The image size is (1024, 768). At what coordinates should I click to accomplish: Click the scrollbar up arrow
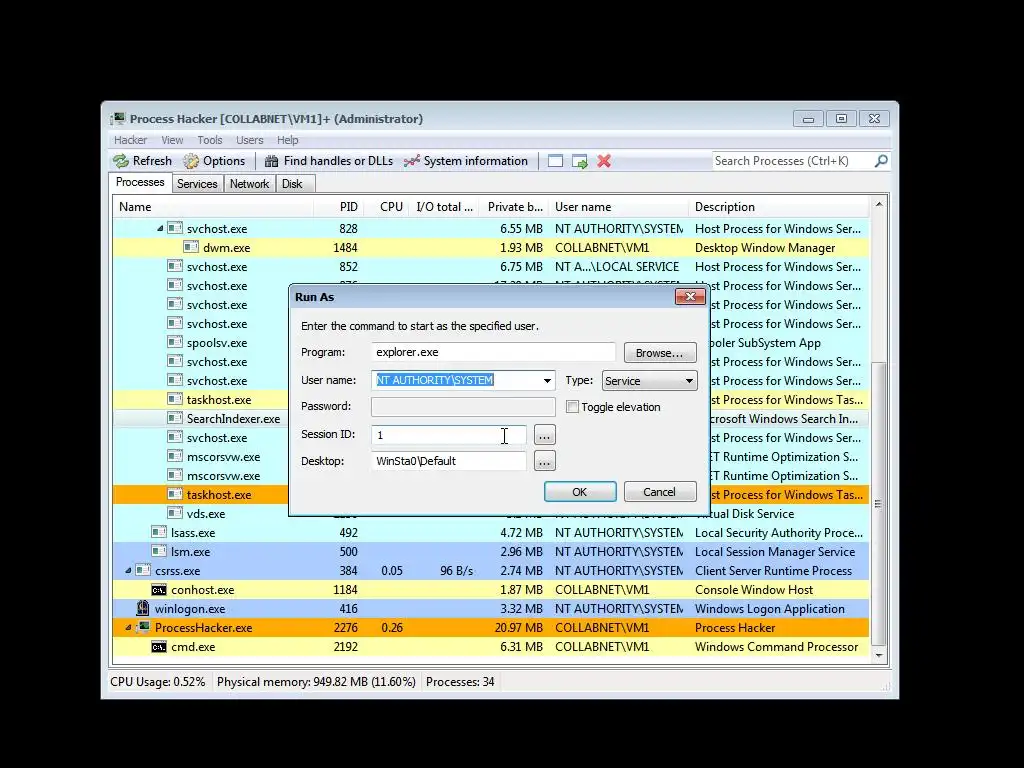point(879,204)
